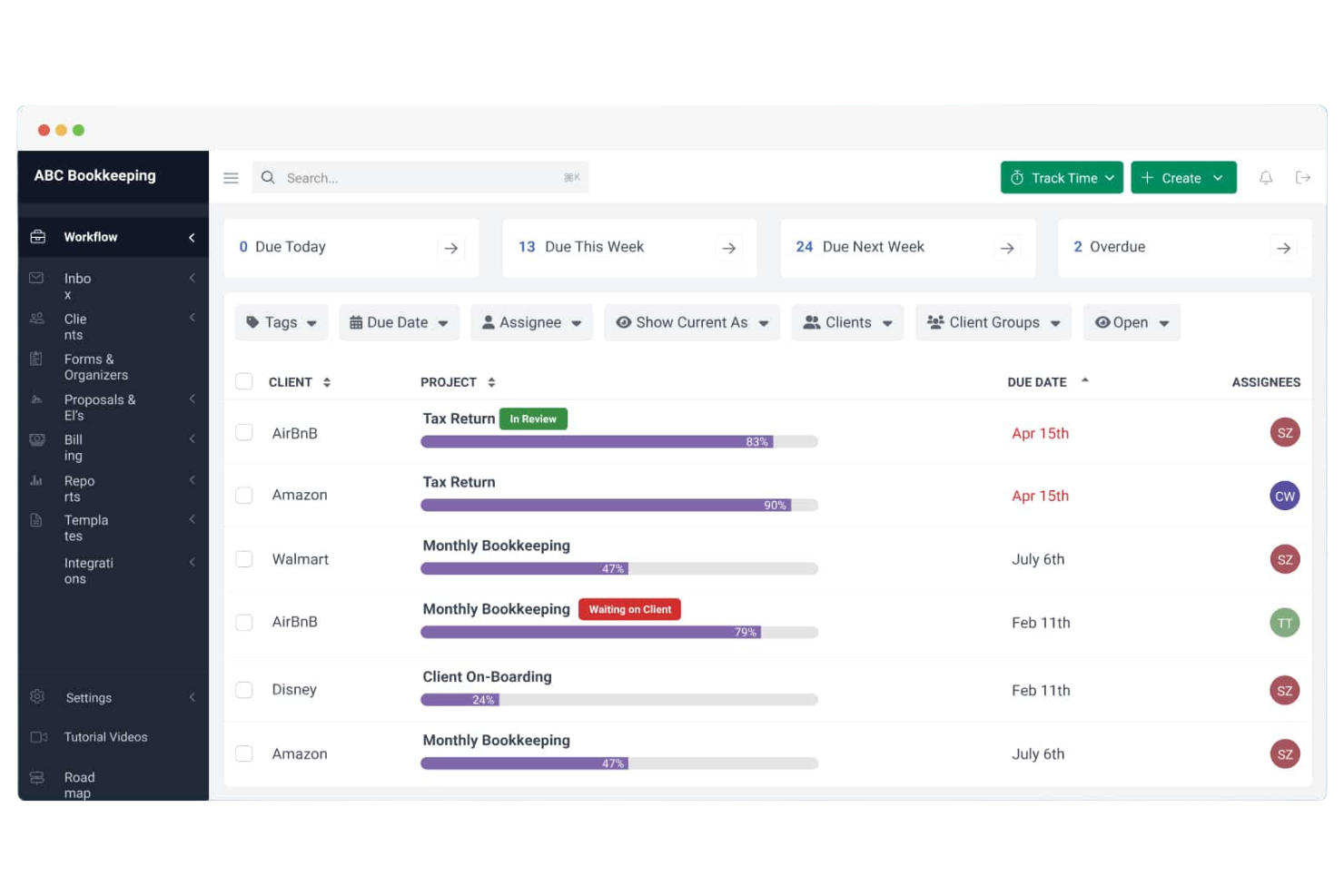Open Forms & Organizers section

[95, 367]
